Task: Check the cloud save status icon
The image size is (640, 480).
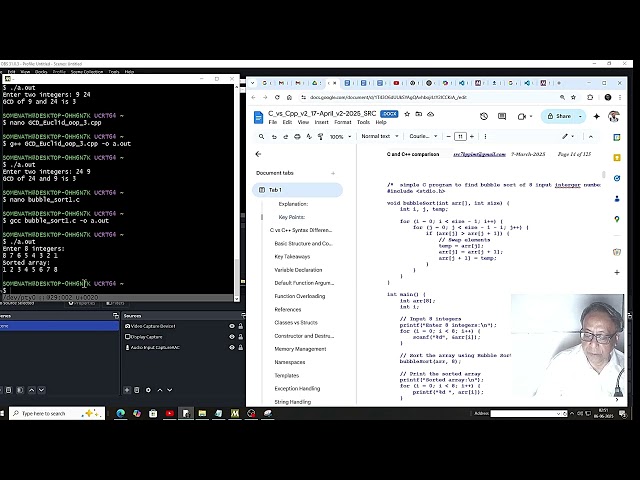Action: pyautogui.click(x=430, y=114)
